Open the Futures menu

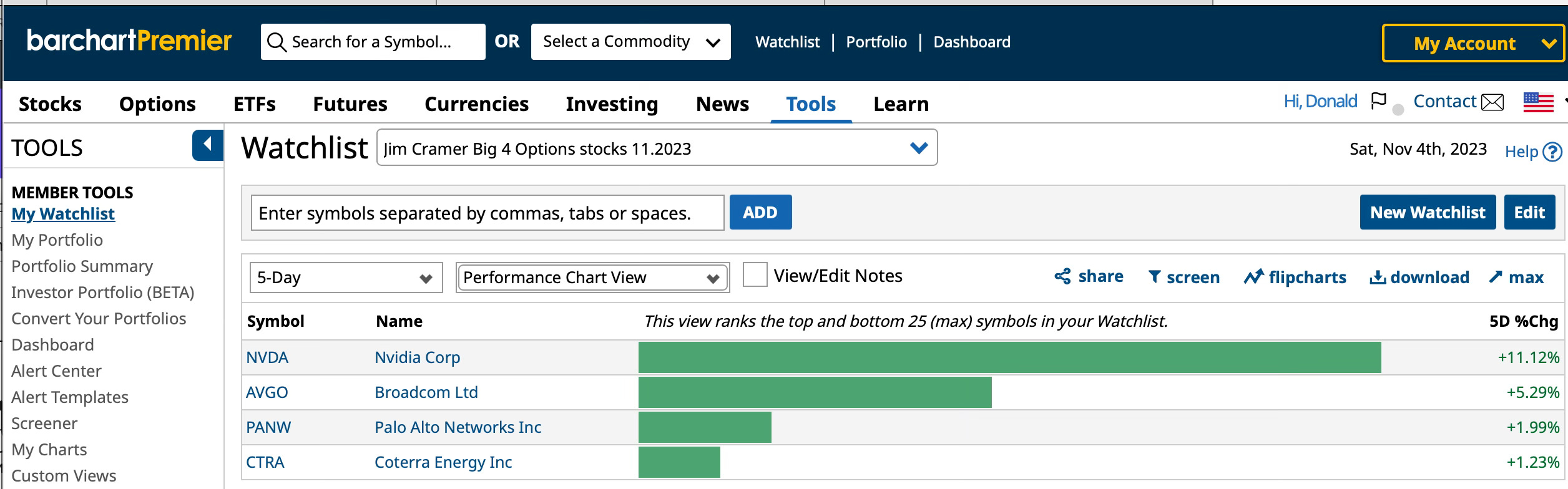pos(350,104)
